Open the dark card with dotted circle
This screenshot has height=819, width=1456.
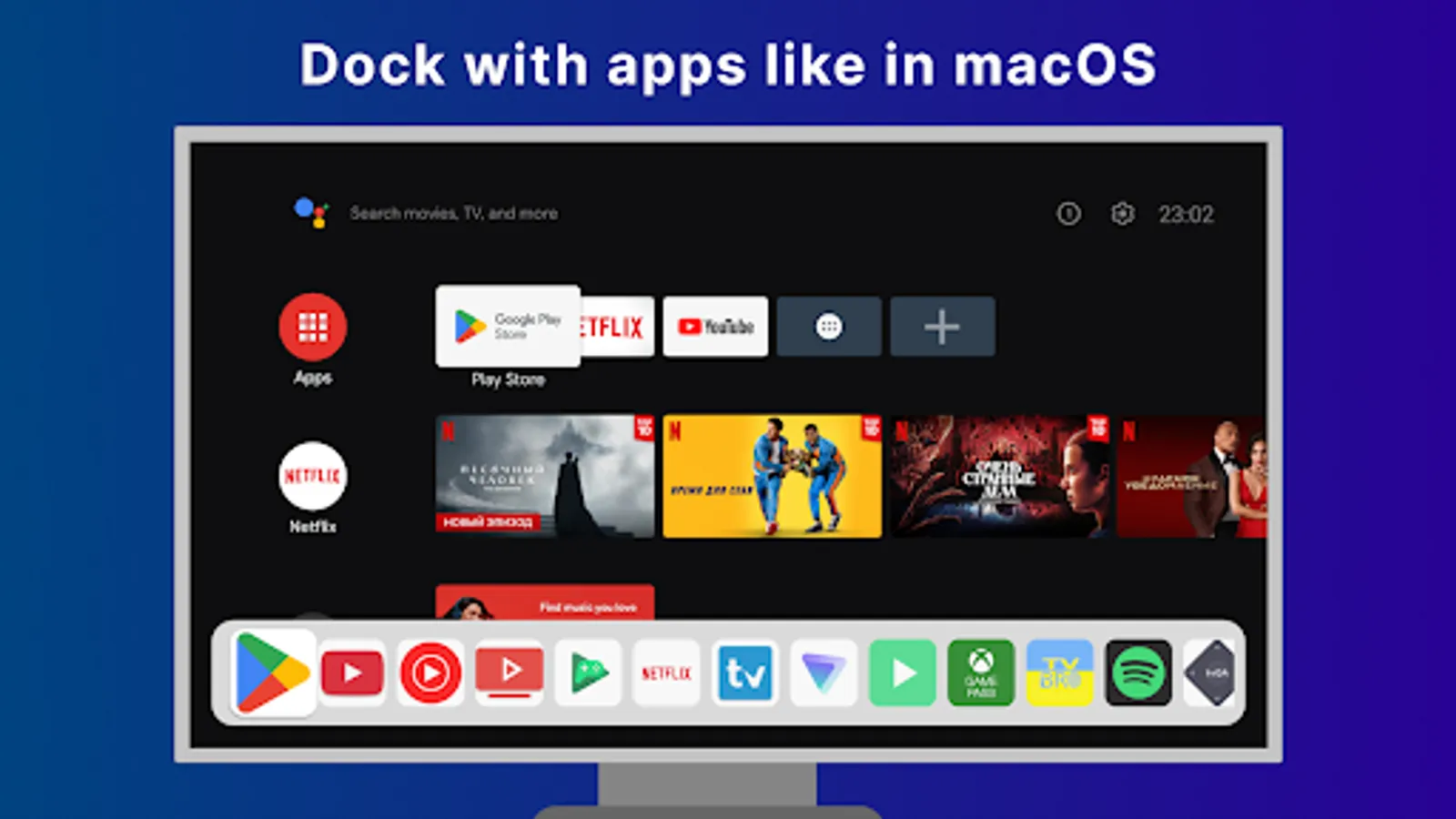click(829, 327)
